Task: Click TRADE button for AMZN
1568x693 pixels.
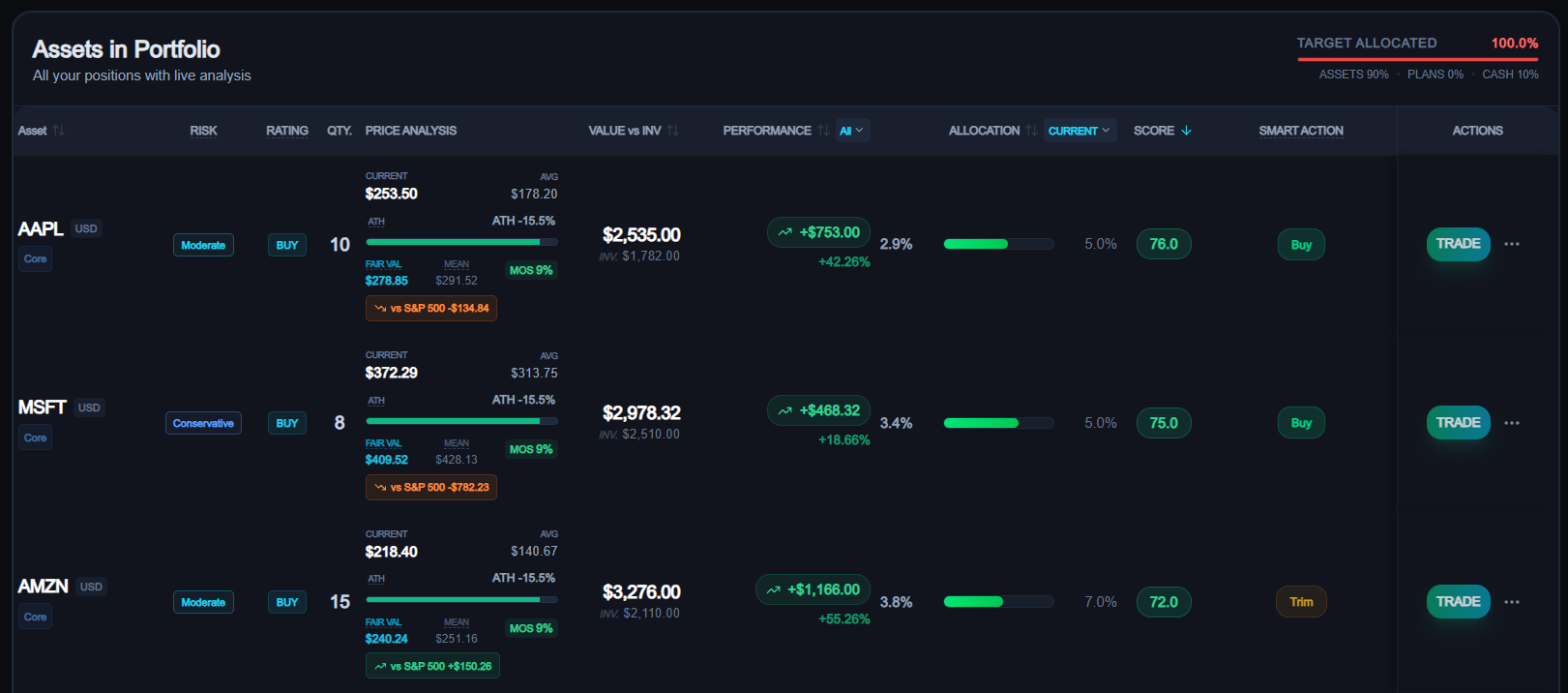Action: click(1458, 602)
